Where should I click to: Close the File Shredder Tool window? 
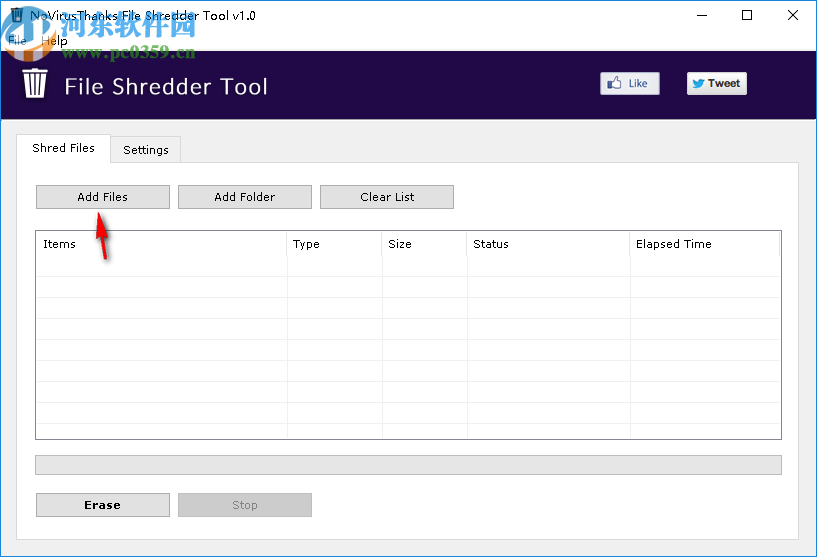pyautogui.click(x=793, y=16)
